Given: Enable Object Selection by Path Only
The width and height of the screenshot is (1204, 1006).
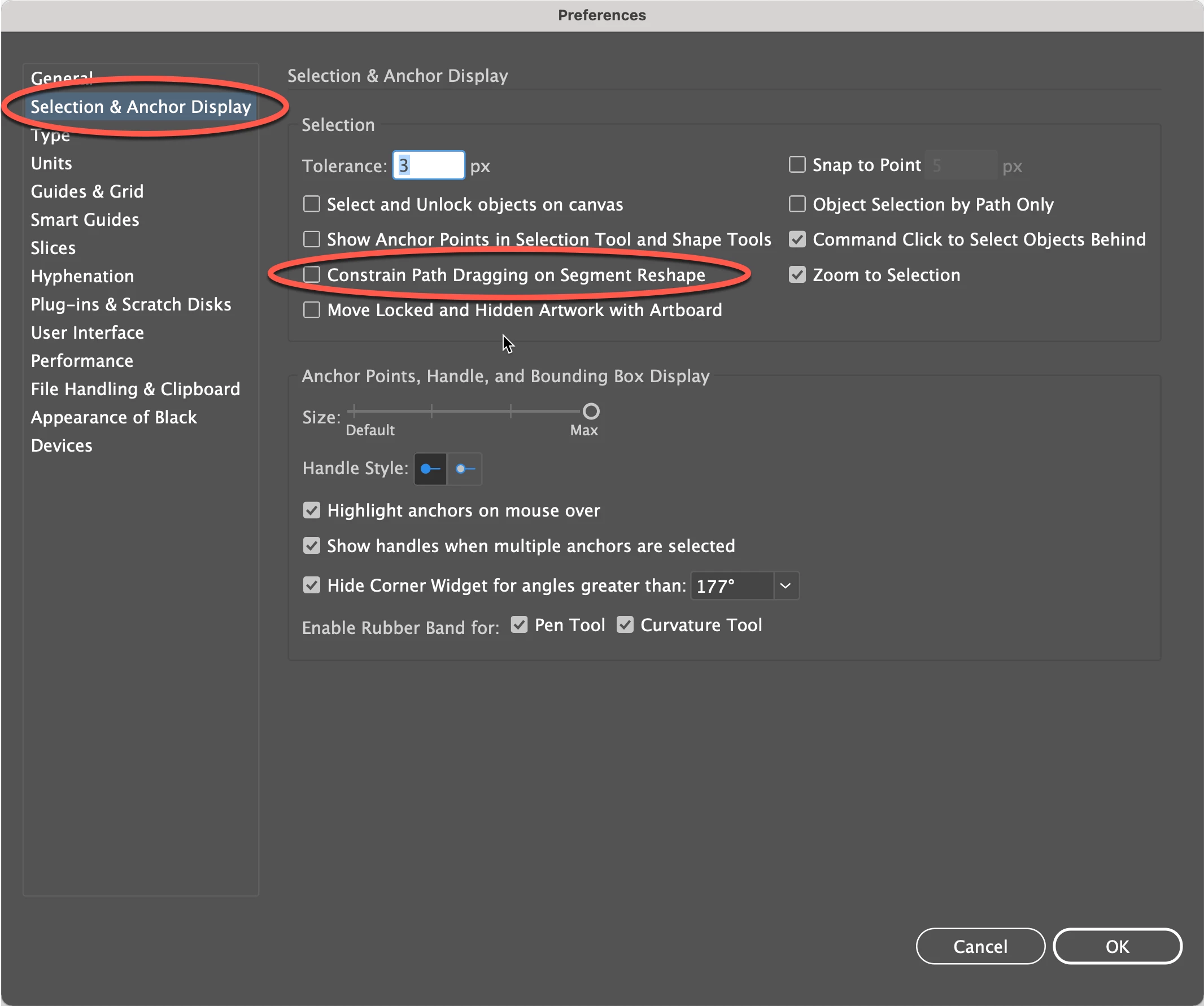Looking at the screenshot, I should [797, 204].
